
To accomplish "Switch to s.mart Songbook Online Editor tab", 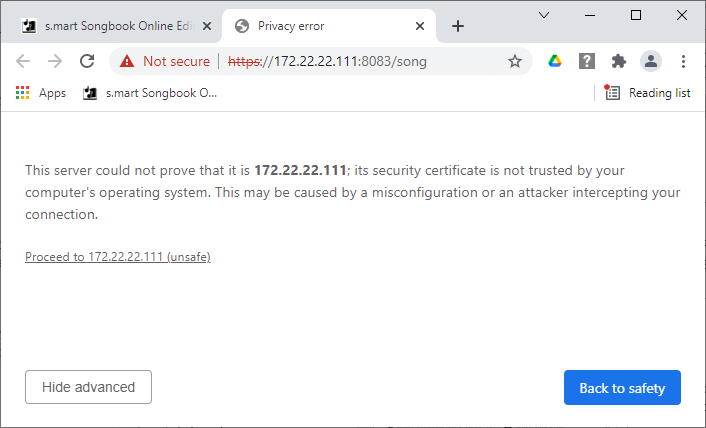I will coord(108,26).
